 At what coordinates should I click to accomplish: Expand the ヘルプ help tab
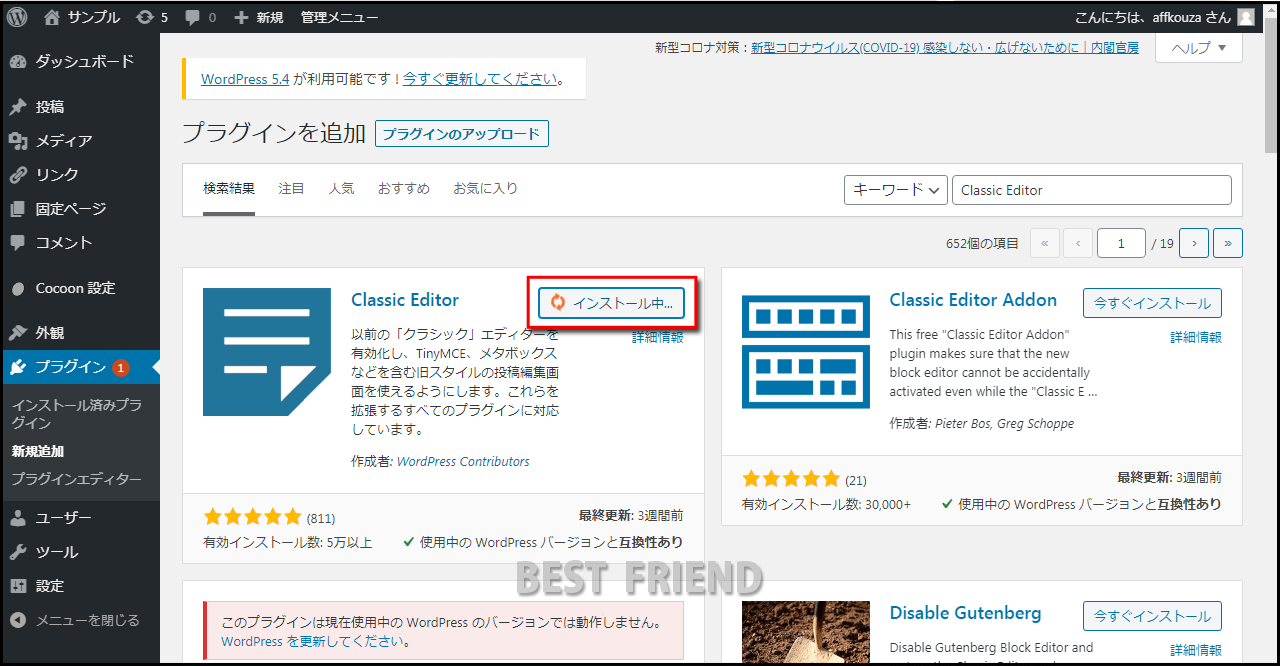pyautogui.click(x=1199, y=47)
